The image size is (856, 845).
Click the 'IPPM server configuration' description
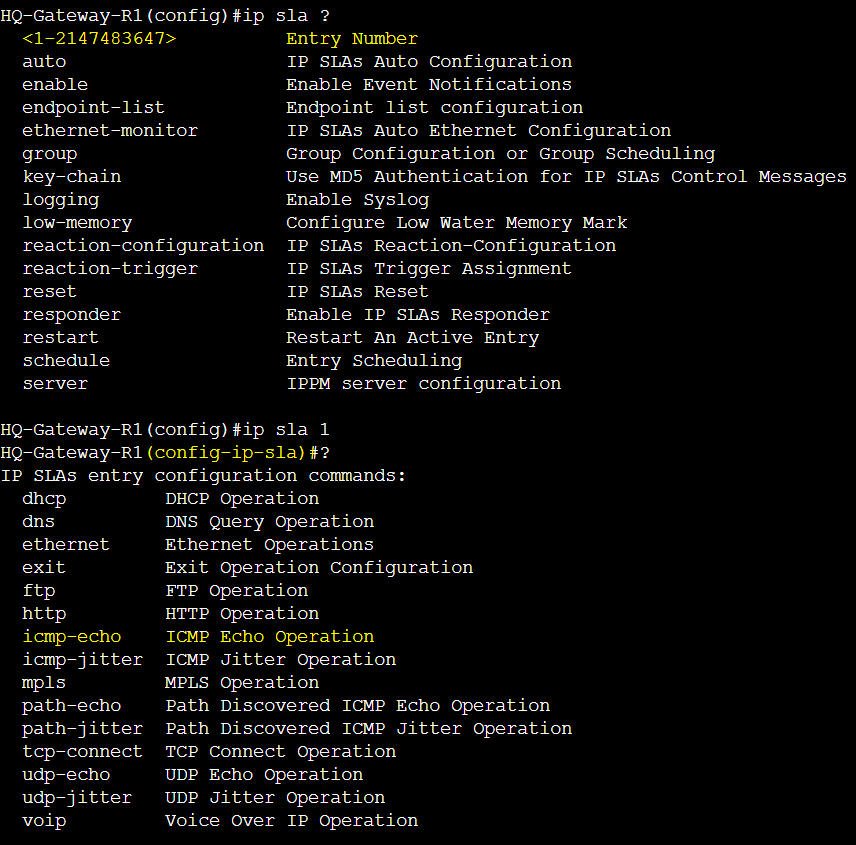tap(424, 384)
